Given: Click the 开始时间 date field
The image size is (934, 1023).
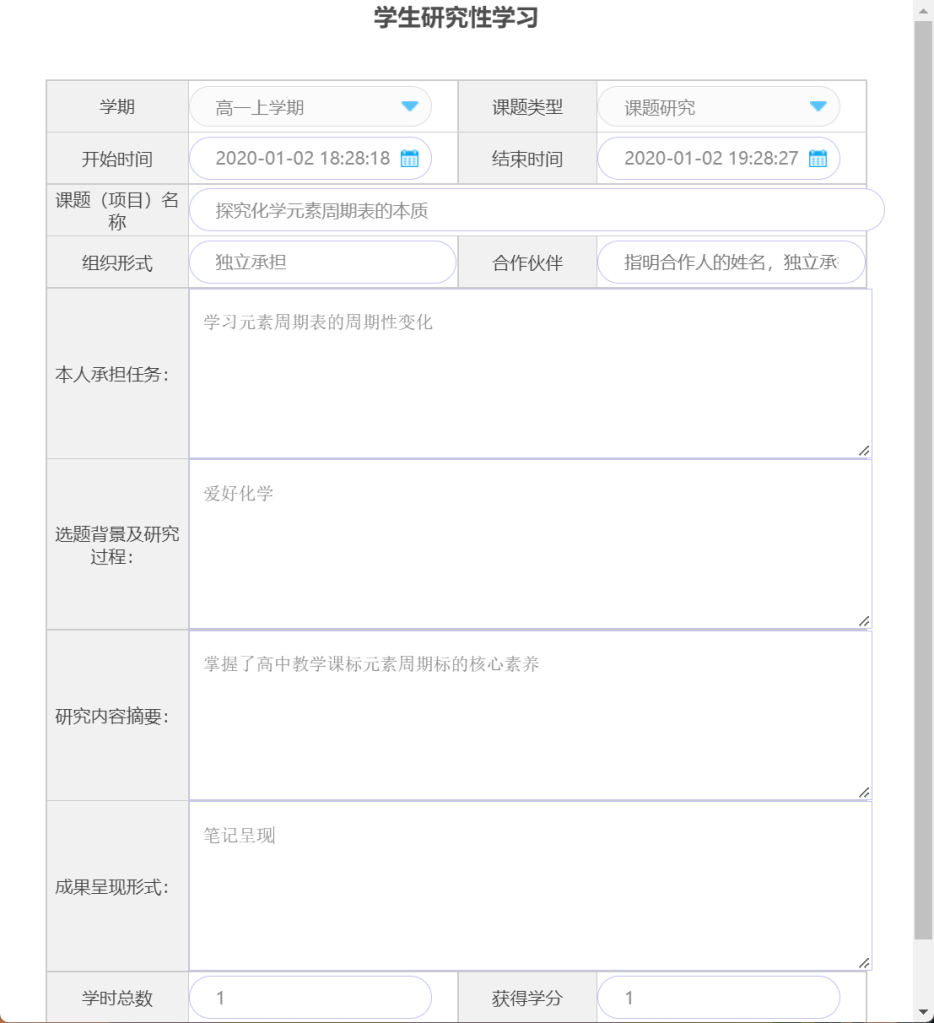Looking at the screenshot, I should point(300,159).
